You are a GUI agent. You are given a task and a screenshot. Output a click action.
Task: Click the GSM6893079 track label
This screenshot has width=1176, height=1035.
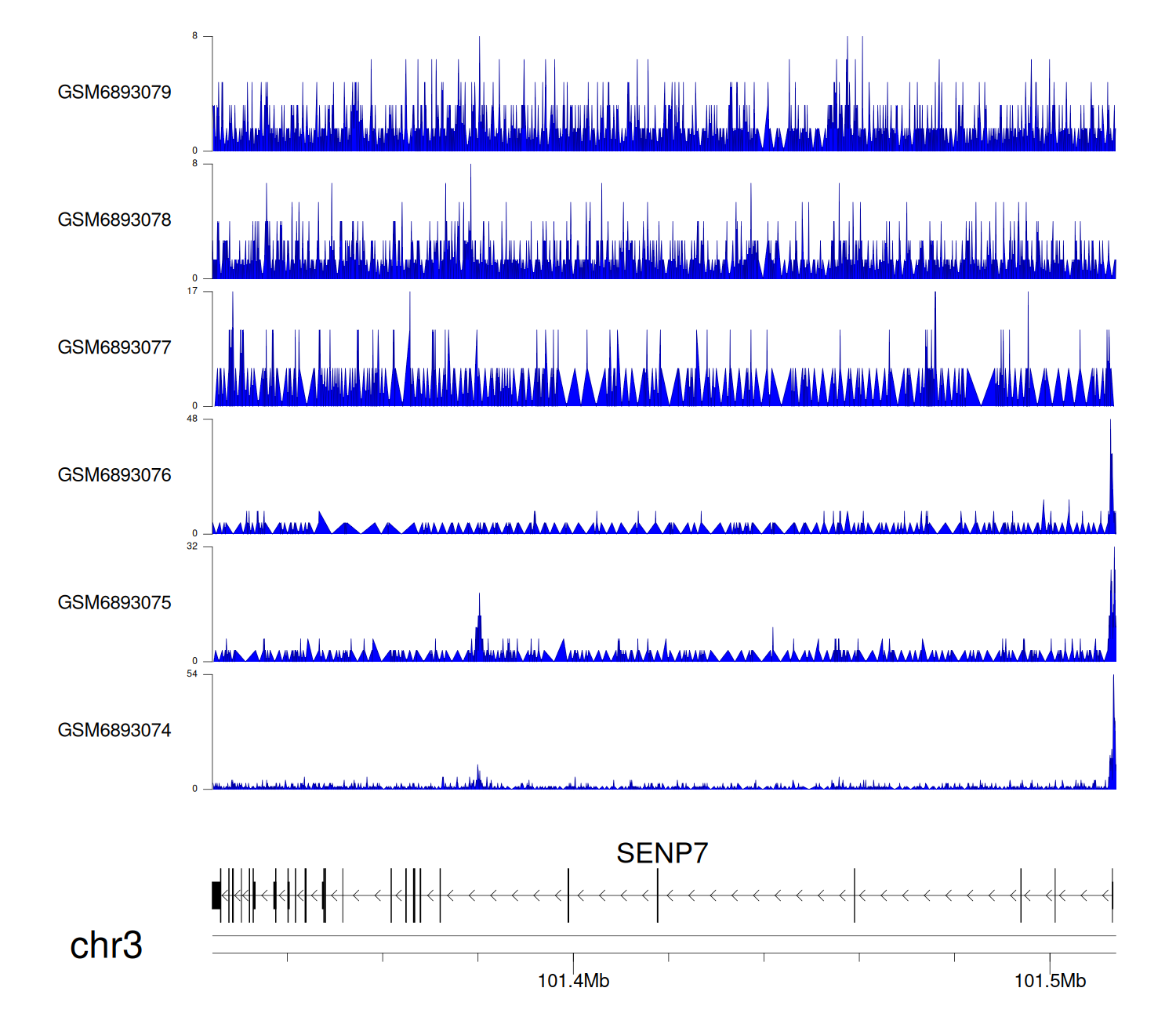coord(114,93)
